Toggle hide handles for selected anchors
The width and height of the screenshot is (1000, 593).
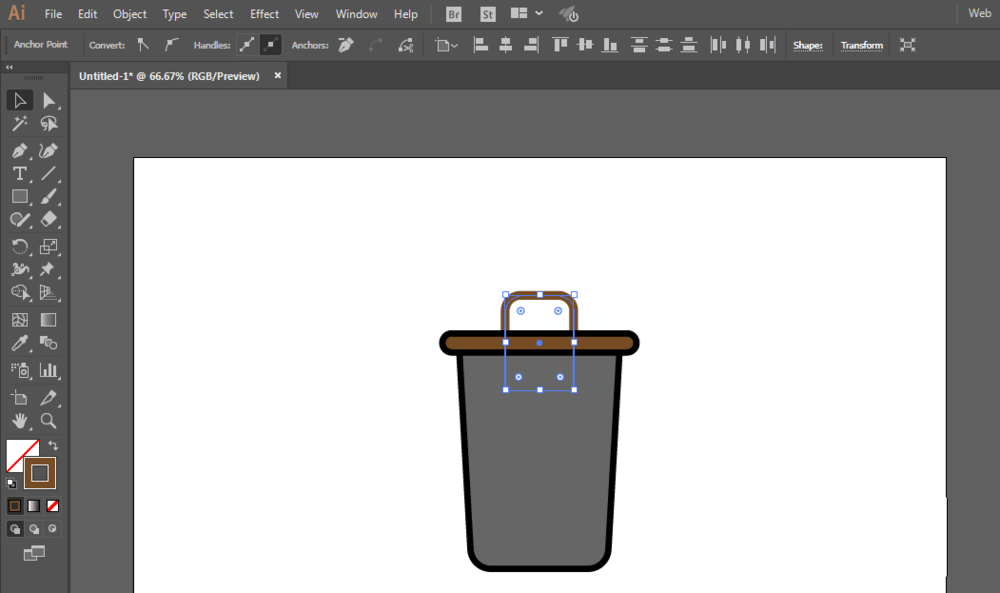(x=271, y=45)
